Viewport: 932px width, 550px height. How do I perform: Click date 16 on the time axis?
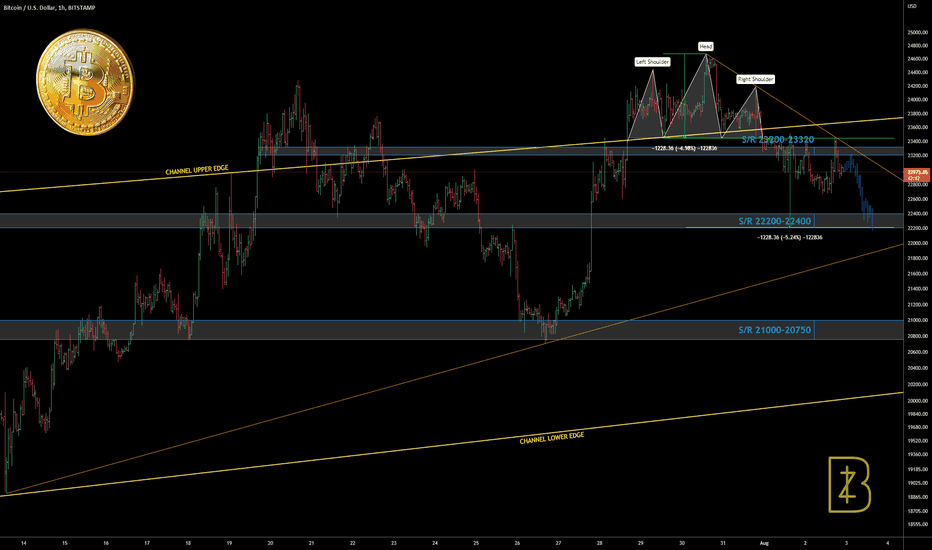(106, 543)
